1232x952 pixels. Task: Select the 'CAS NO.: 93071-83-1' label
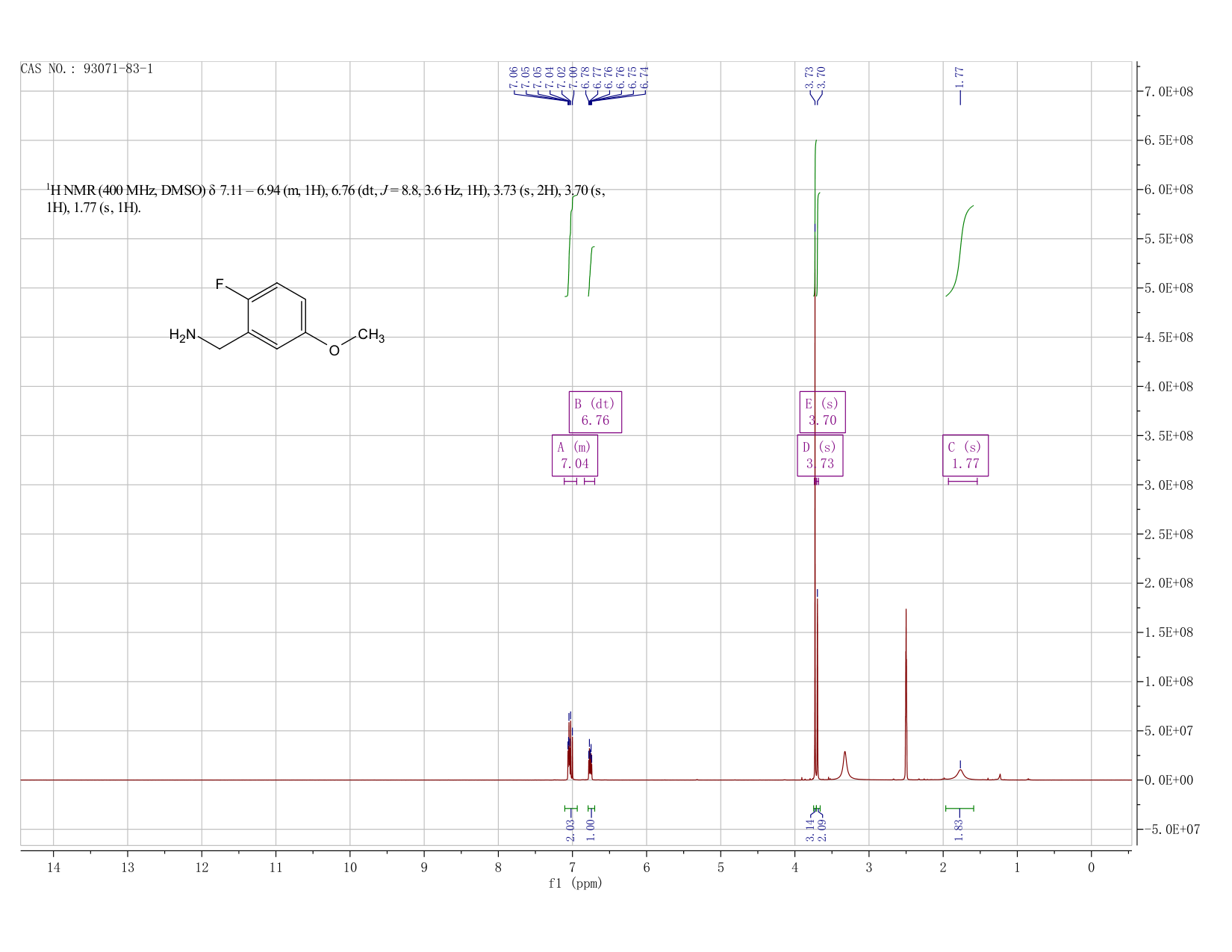[87, 69]
